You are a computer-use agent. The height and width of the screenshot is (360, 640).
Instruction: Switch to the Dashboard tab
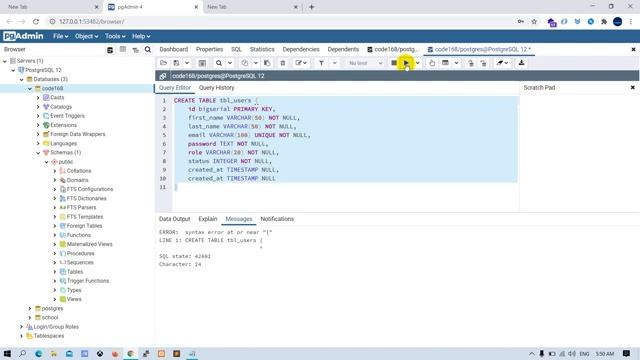(x=173, y=49)
